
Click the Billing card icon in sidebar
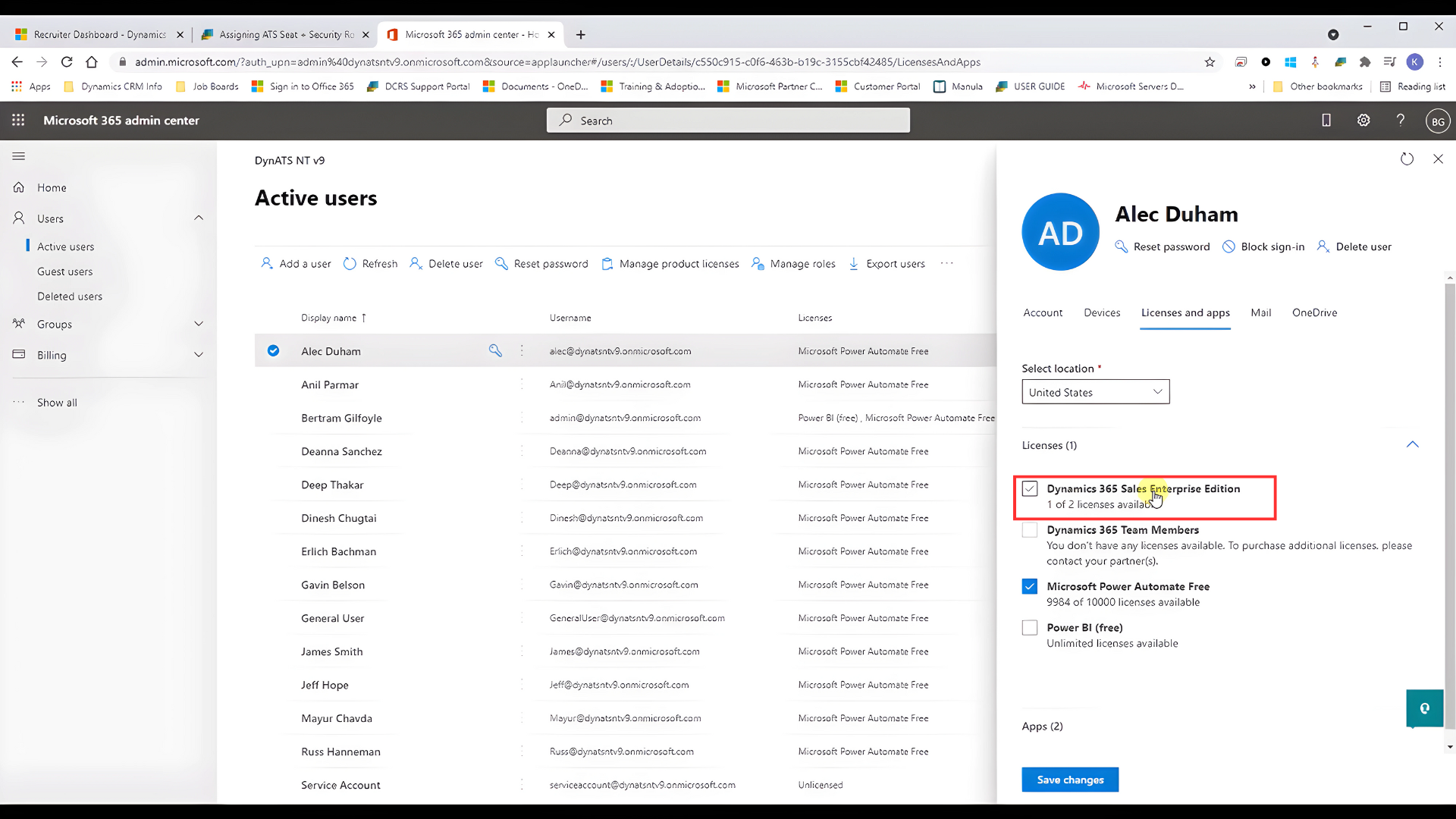tap(19, 354)
